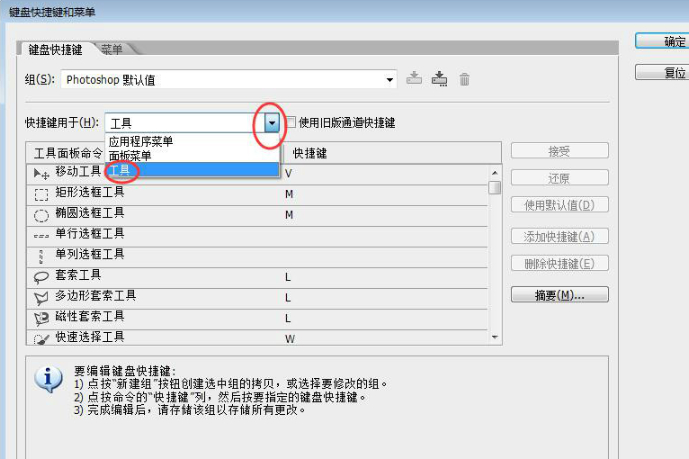This screenshot has width=689, height=459.
Task: Click the 磁性套索工具 row label
Action: [90, 316]
